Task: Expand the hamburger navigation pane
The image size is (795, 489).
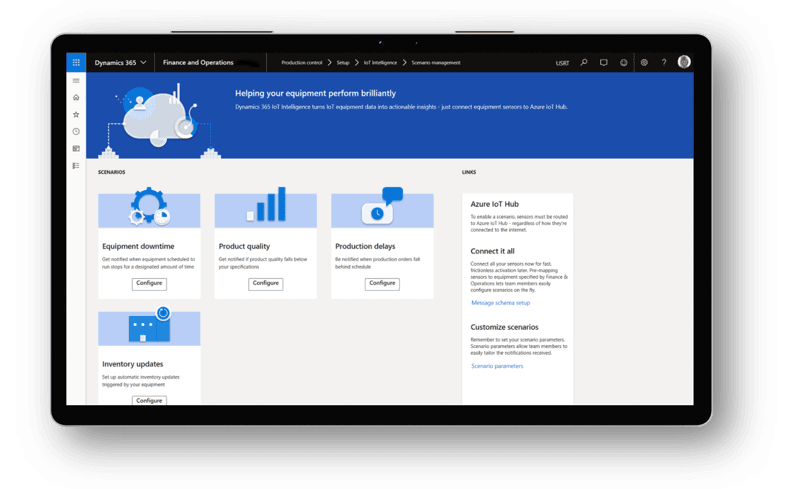Action: click(x=76, y=81)
